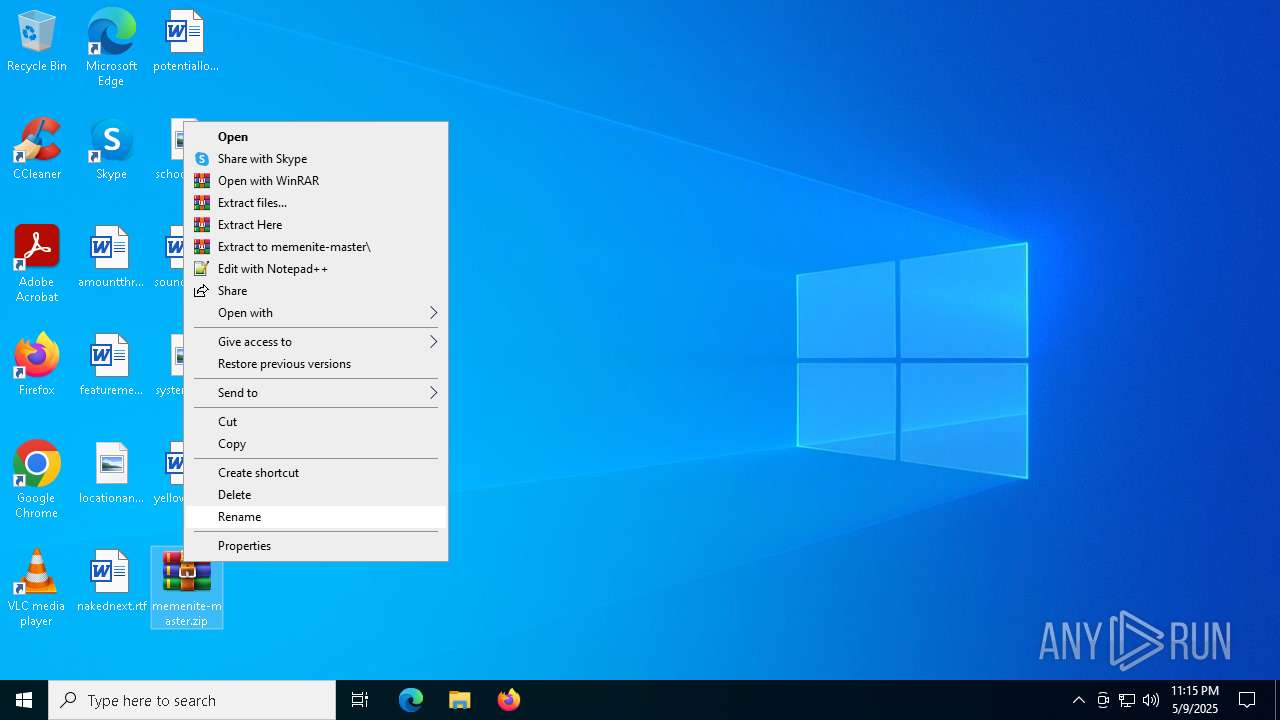Show hidden tray icons chevron
Image resolution: width=1280 pixels, height=720 pixels.
coord(1078,700)
